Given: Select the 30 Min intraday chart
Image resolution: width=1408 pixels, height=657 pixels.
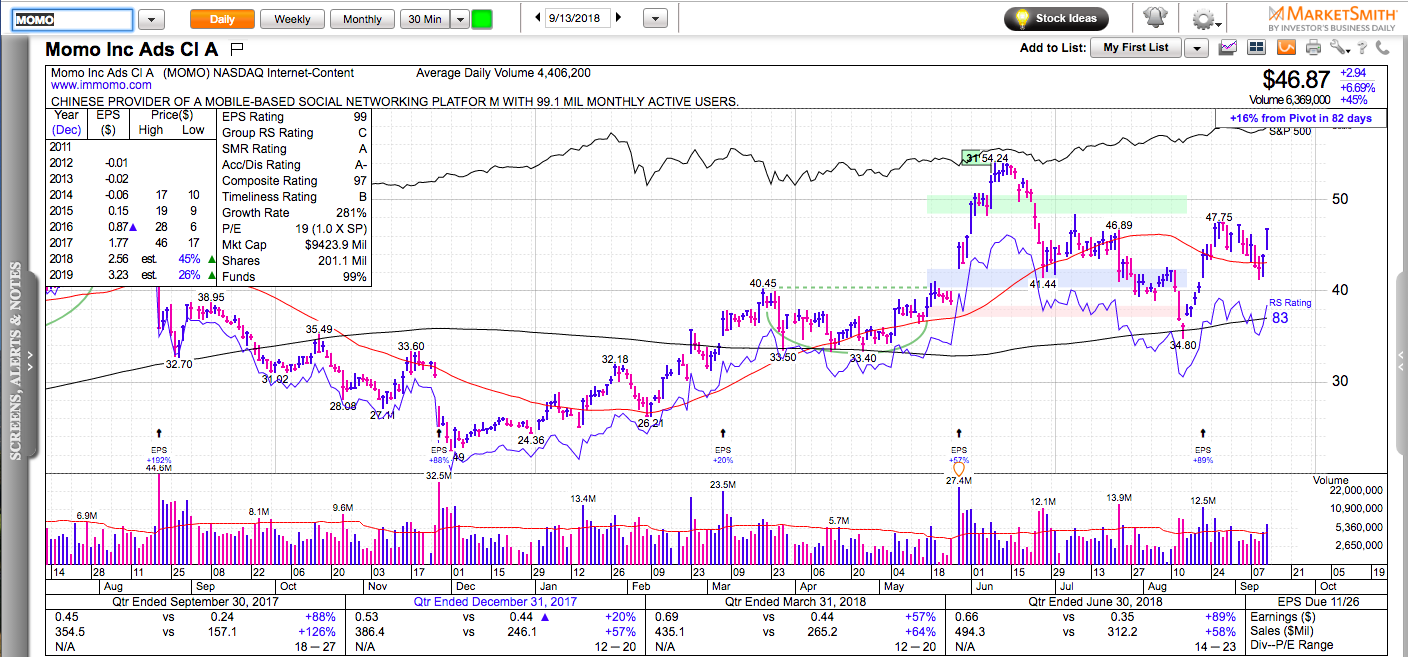Looking at the screenshot, I should [425, 19].
